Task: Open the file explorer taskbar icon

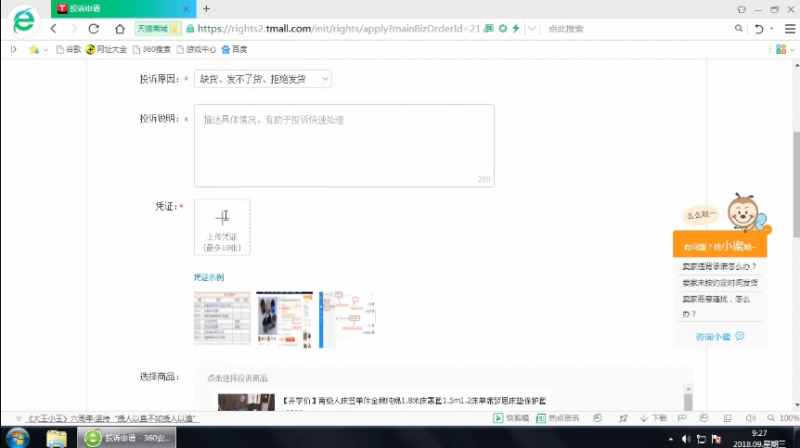Action: (x=57, y=438)
